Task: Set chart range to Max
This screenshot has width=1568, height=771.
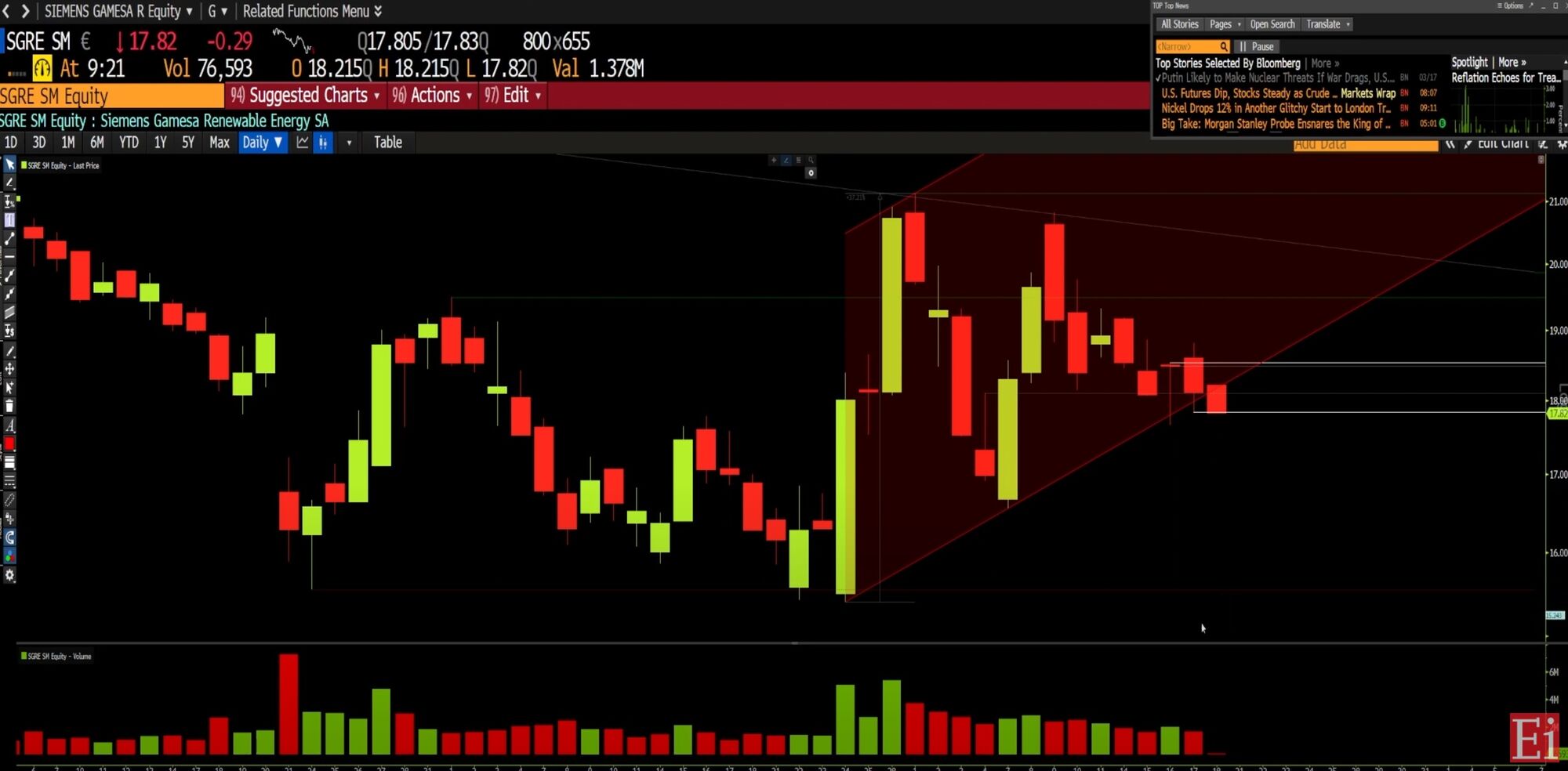Action: coord(220,143)
